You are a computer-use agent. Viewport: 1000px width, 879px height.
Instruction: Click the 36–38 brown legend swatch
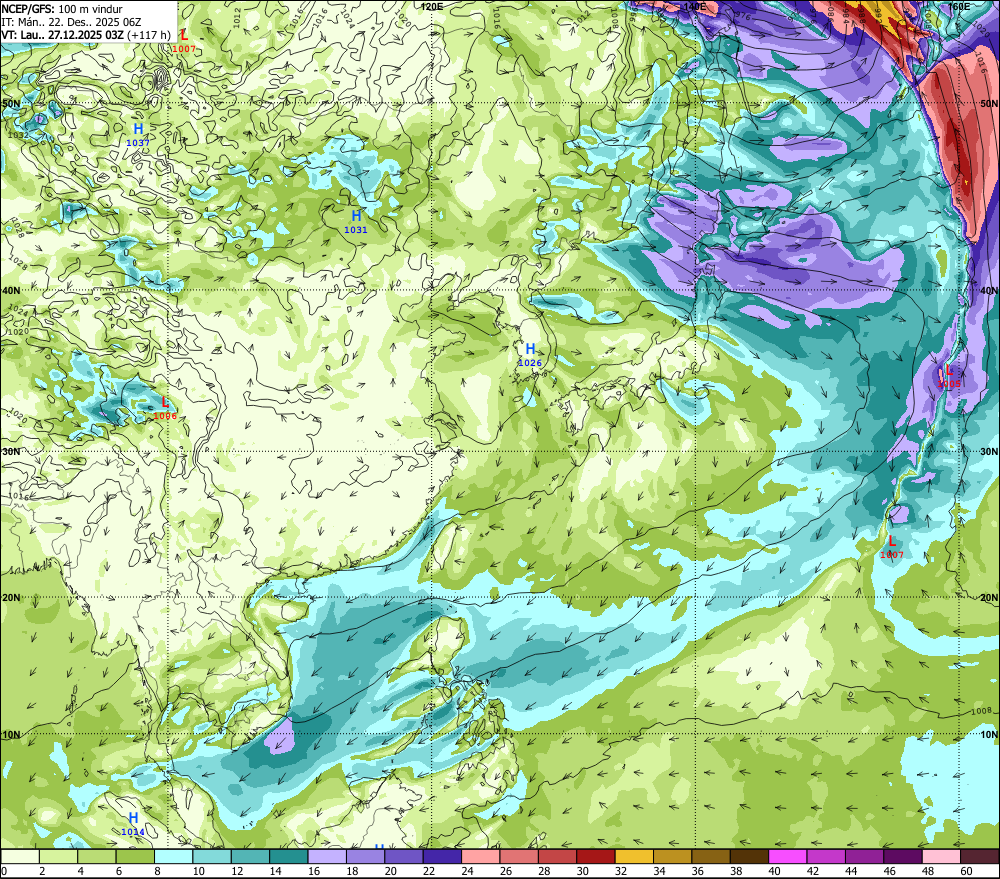(711, 857)
